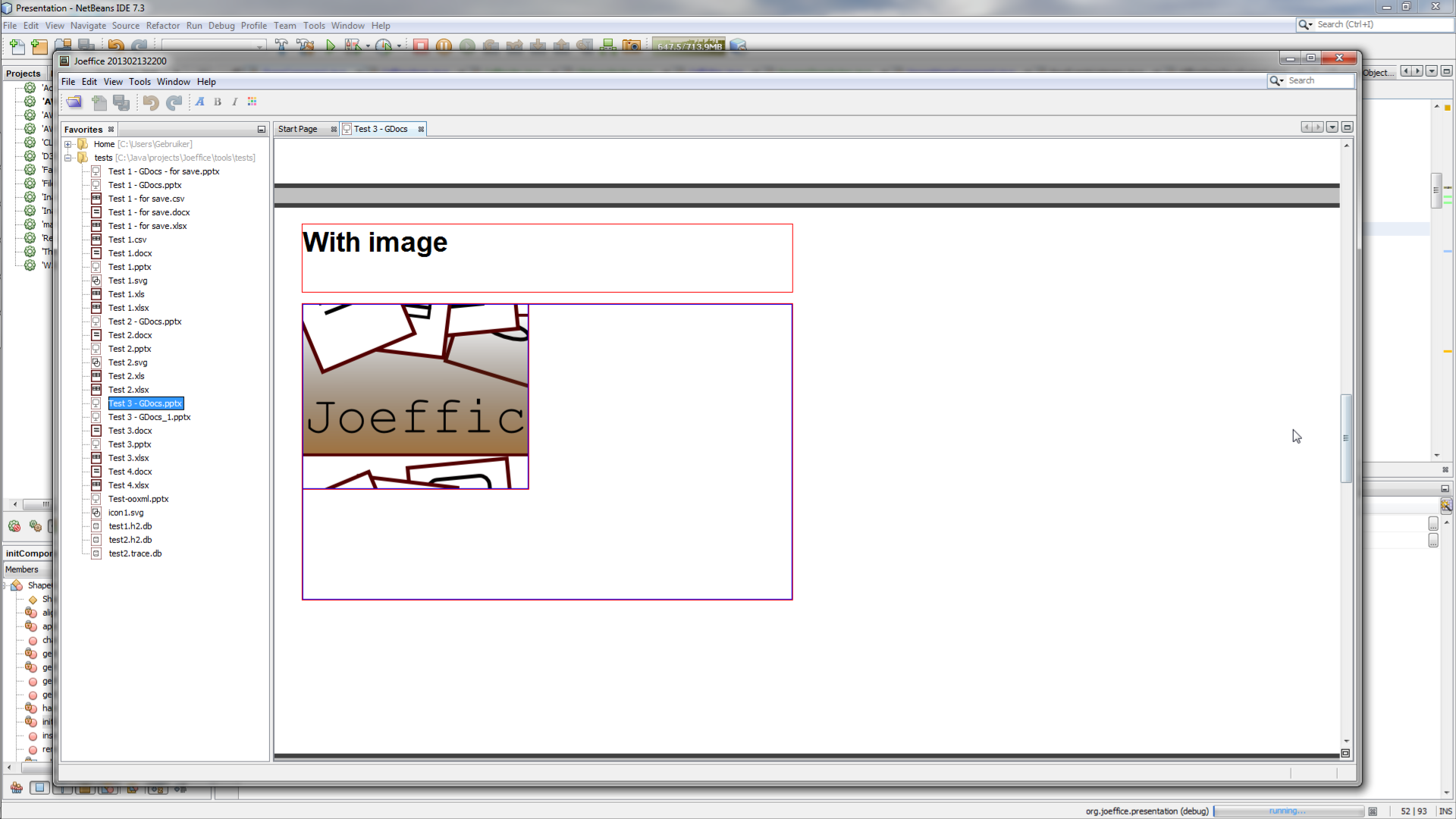Stop the running debug session
The height and width of the screenshot is (819, 1456).
click(x=420, y=45)
